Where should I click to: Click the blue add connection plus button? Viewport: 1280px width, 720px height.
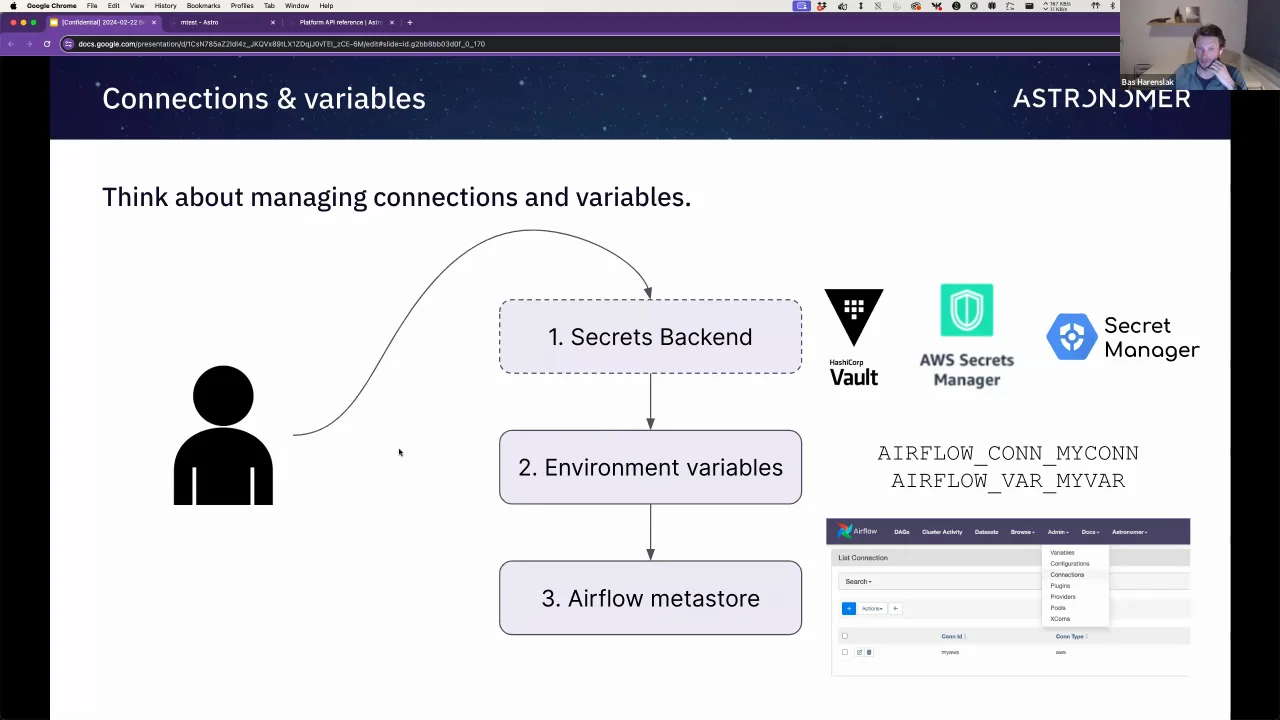click(x=849, y=608)
